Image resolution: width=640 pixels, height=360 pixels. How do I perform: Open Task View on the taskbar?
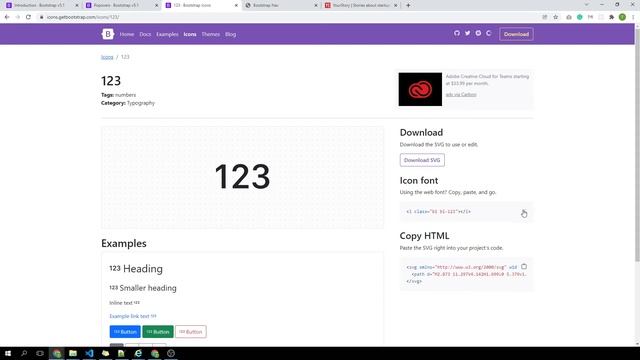[40, 353]
